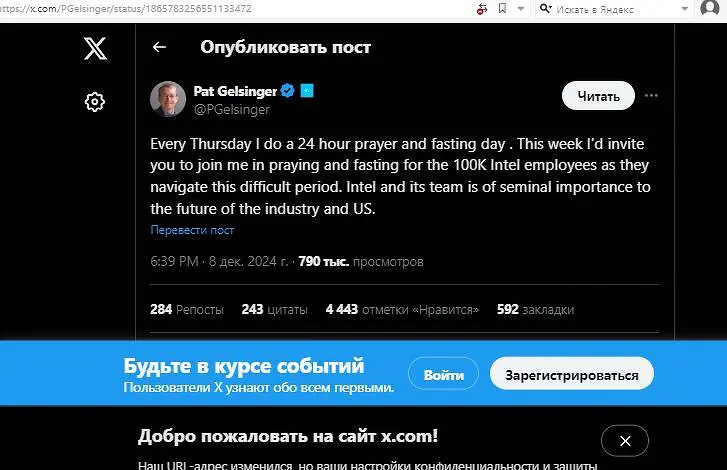
Task: Open the settings gear in sidebar
Action: tap(95, 101)
